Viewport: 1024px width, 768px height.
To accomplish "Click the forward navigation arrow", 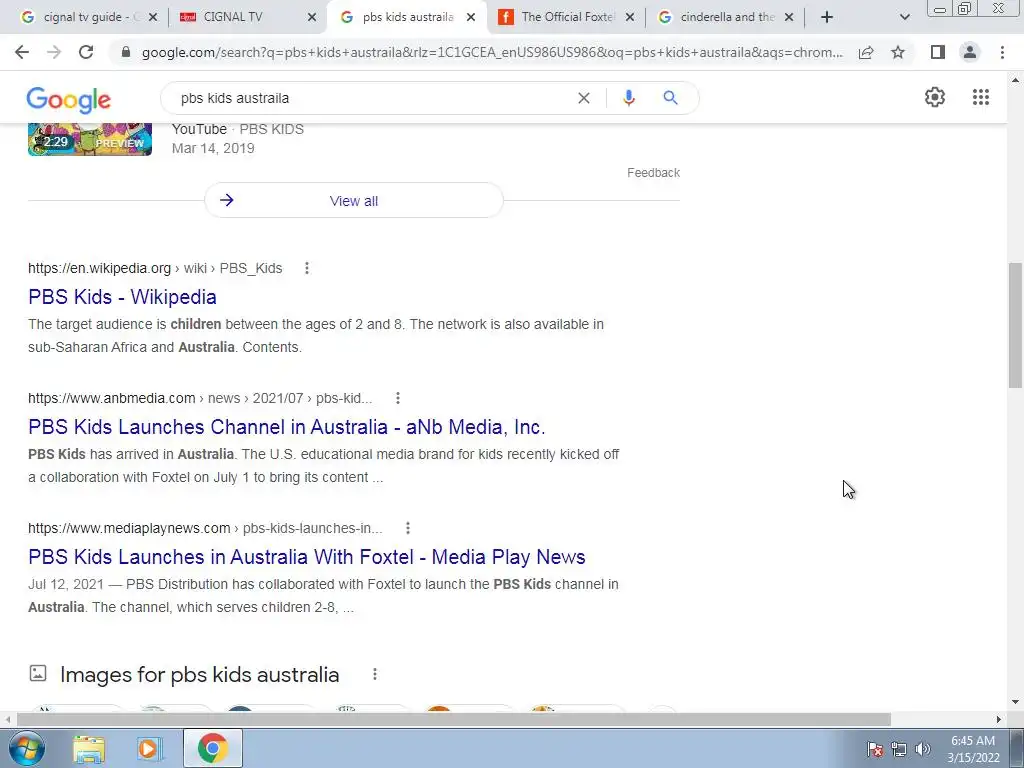I will coord(54,52).
